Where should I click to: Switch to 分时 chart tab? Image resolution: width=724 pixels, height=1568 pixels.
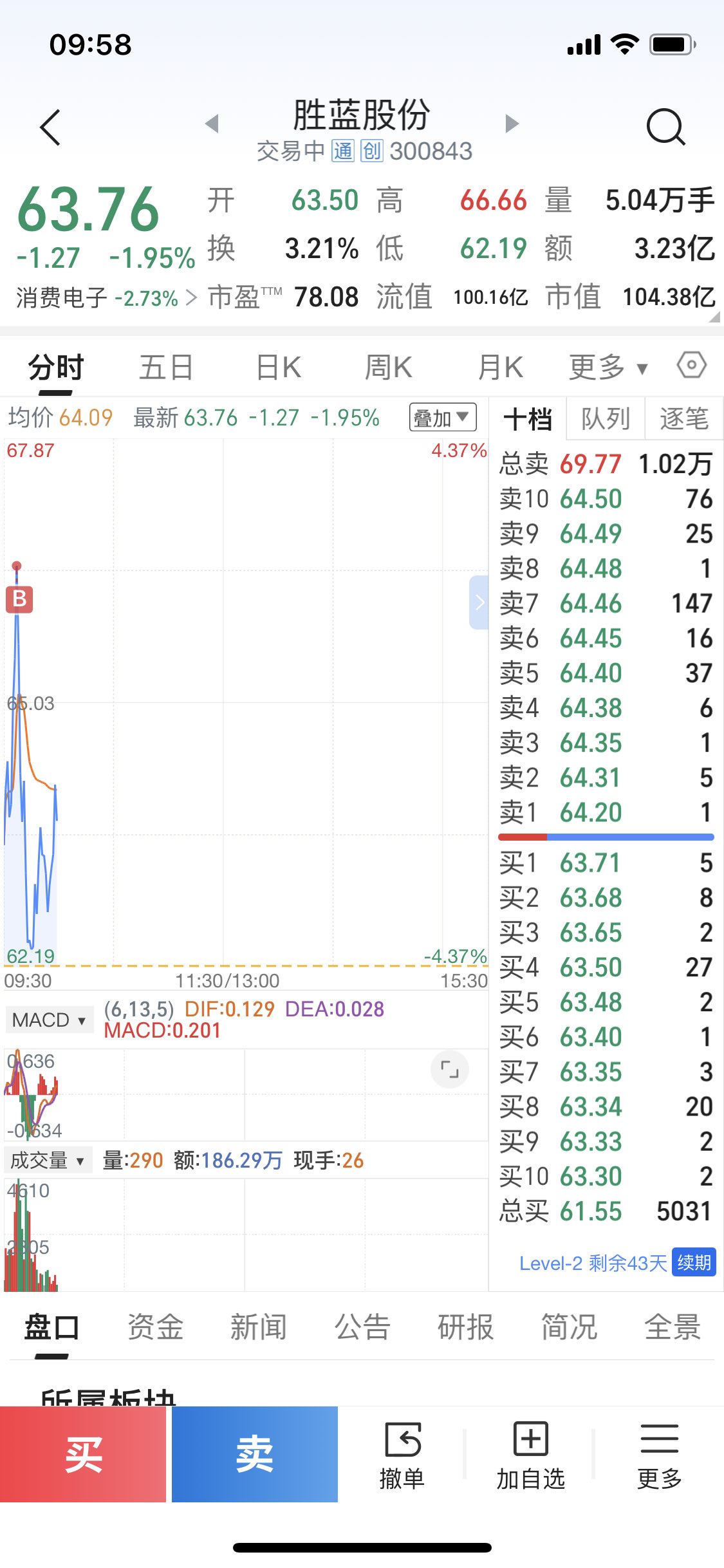56,368
